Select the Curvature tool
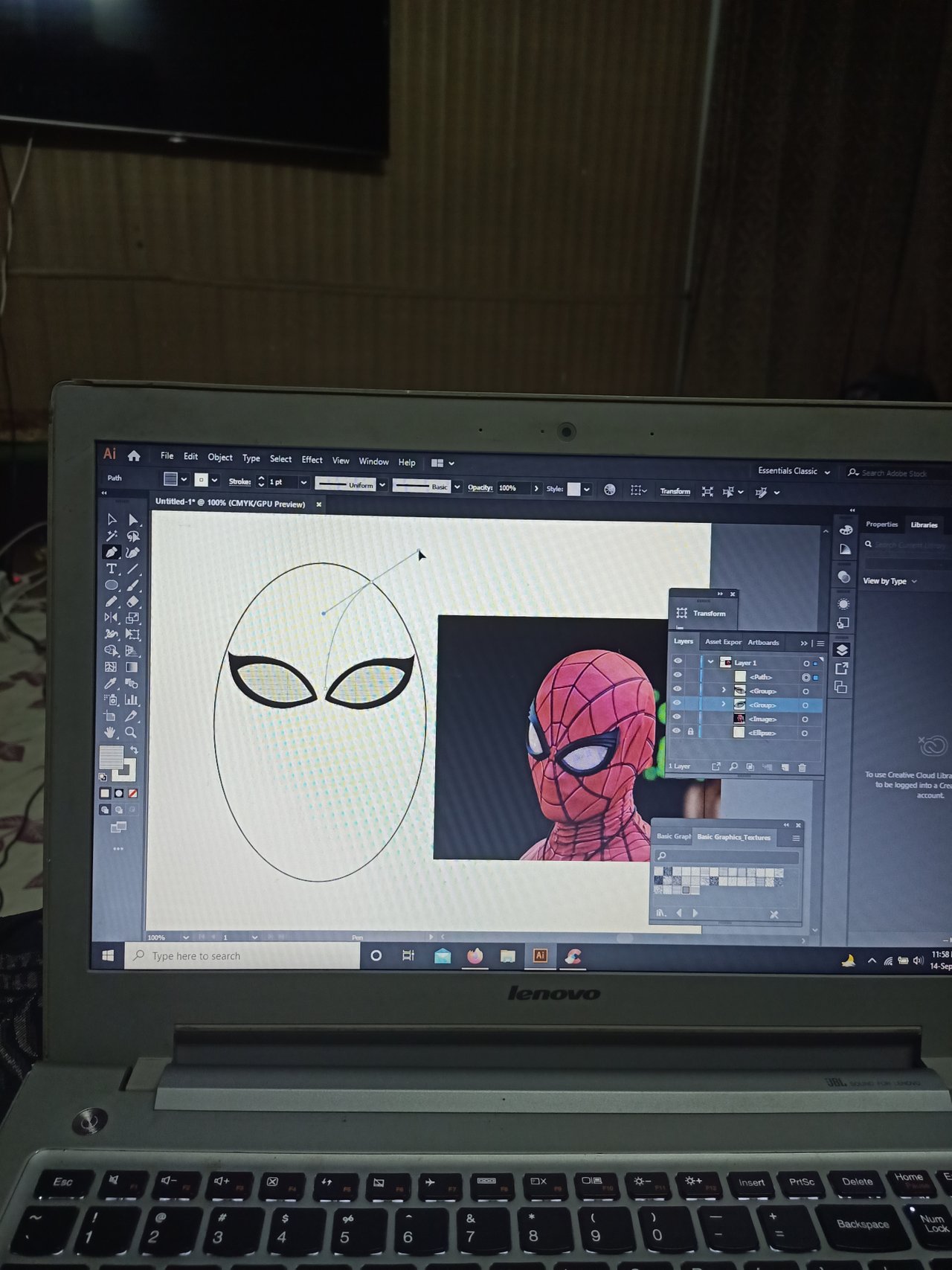This screenshot has height=1270, width=952. tap(133, 553)
